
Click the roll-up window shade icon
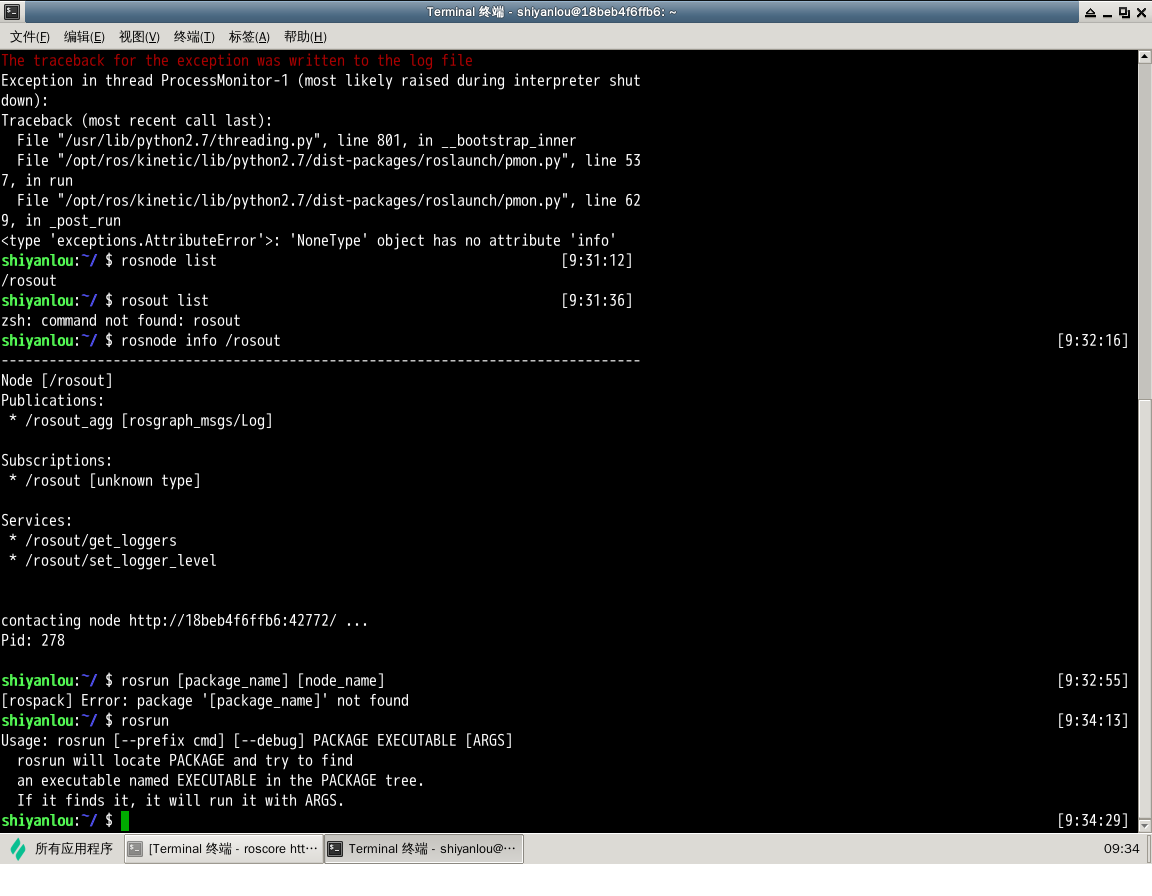1088,12
